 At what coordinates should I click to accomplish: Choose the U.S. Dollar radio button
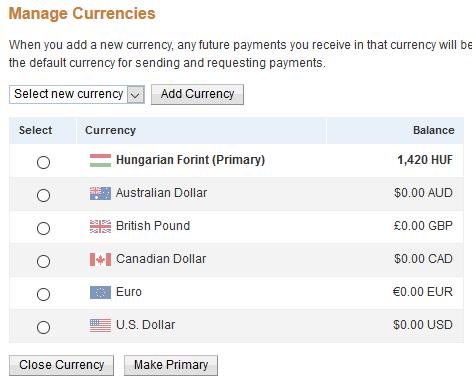43,327
